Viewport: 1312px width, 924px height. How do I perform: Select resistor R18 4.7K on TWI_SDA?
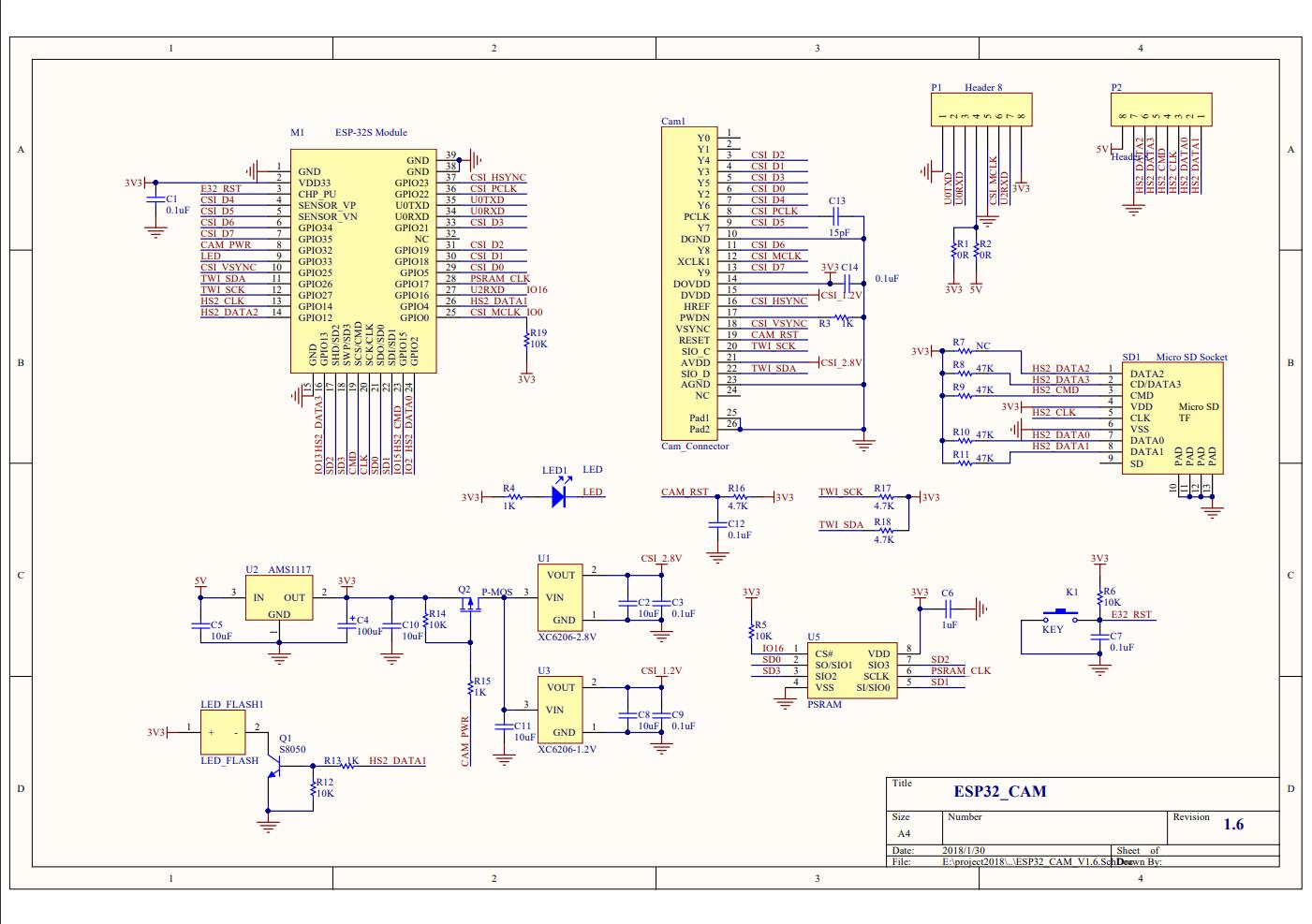click(x=885, y=532)
